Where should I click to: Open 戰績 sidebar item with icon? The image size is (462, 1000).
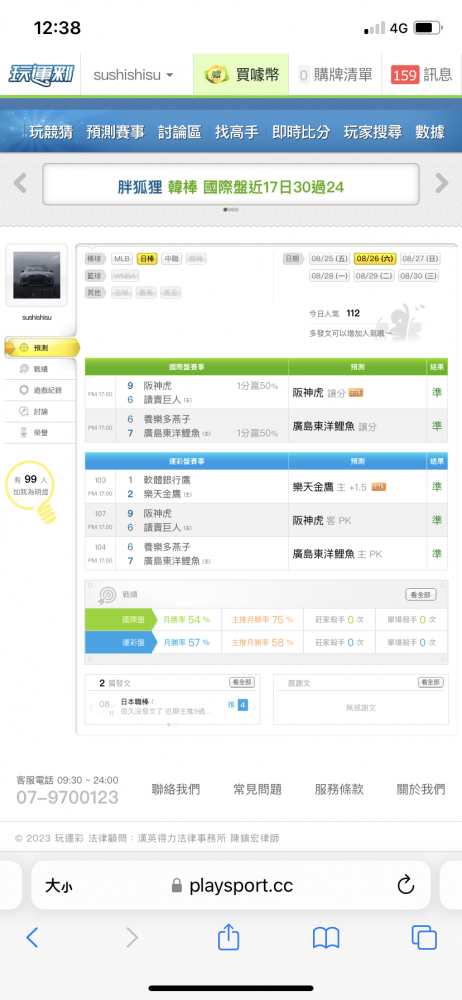(x=38, y=369)
